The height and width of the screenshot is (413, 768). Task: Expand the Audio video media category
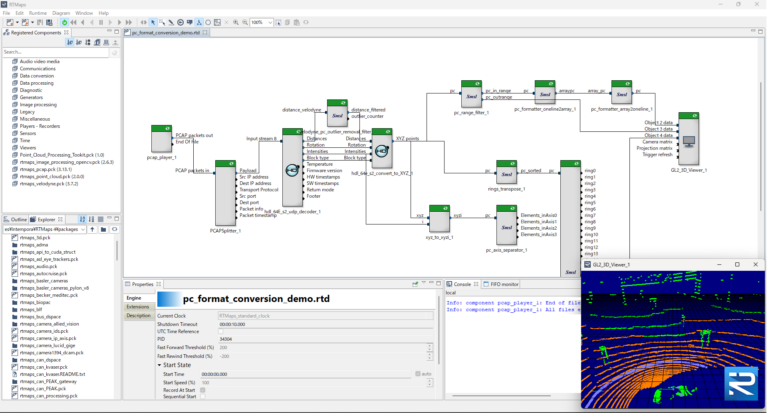pyautogui.click(x=39, y=61)
